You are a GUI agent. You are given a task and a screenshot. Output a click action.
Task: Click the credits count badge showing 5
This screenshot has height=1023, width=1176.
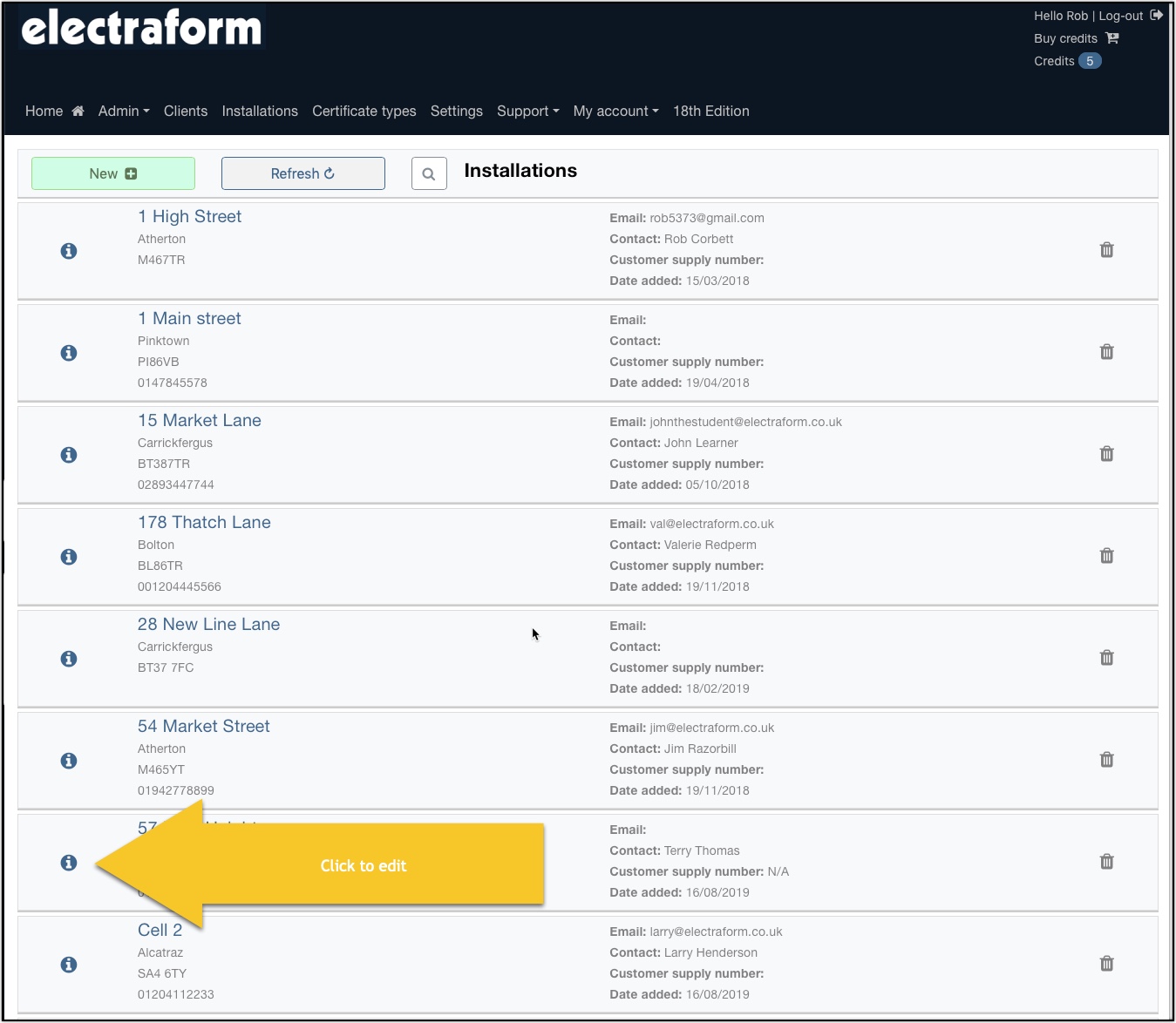coord(1090,61)
